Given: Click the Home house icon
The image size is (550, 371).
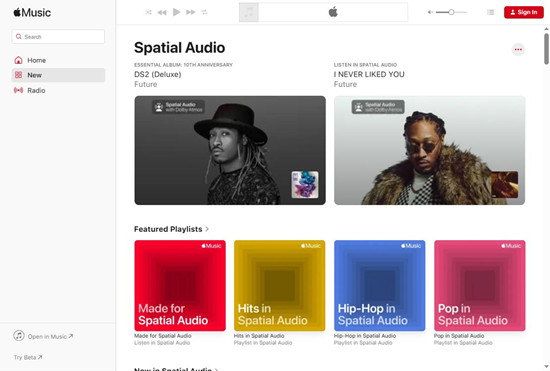Looking at the screenshot, I should (19, 60).
